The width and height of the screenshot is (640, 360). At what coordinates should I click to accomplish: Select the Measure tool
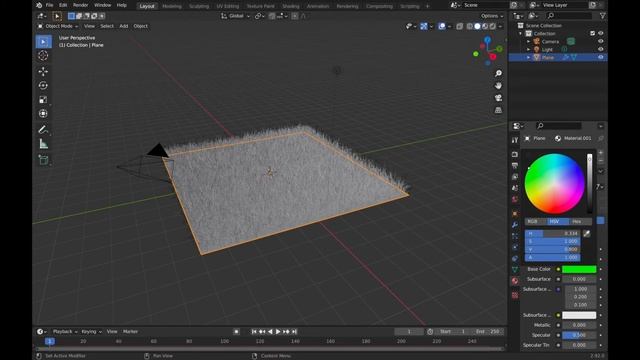pyautogui.click(x=43, y=144)
